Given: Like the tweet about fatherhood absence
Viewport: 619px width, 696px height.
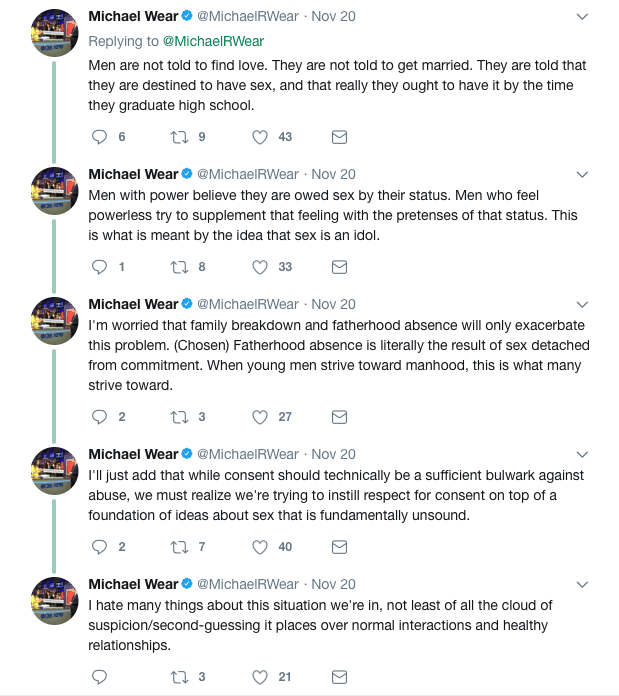Looking at the screenshot, I should 261,417.
